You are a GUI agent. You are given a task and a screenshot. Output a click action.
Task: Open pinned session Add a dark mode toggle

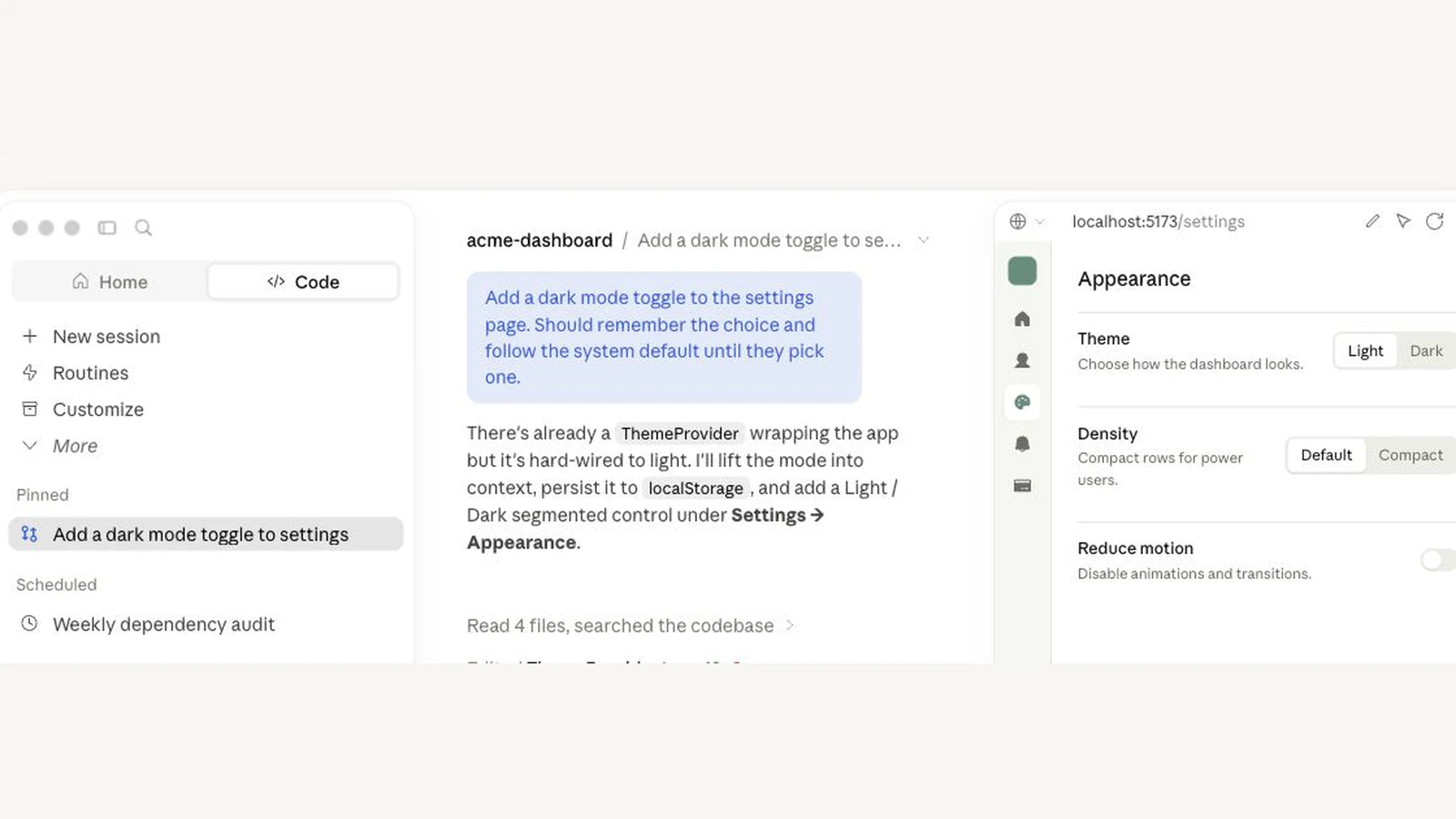point(206,534)
